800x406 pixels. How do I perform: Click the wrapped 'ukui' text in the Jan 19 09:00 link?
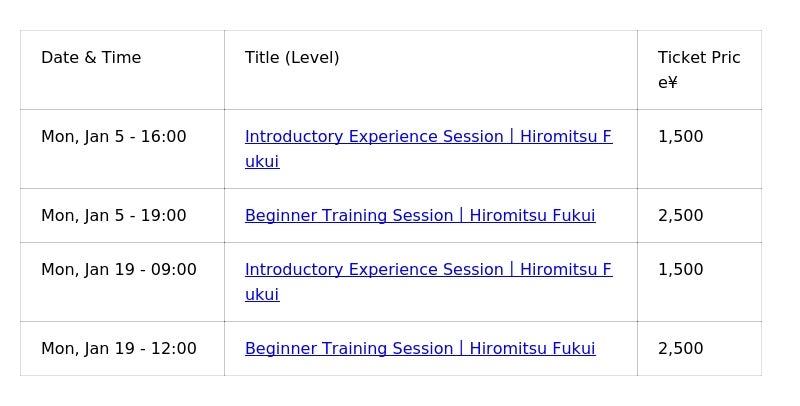click(262, 295)
